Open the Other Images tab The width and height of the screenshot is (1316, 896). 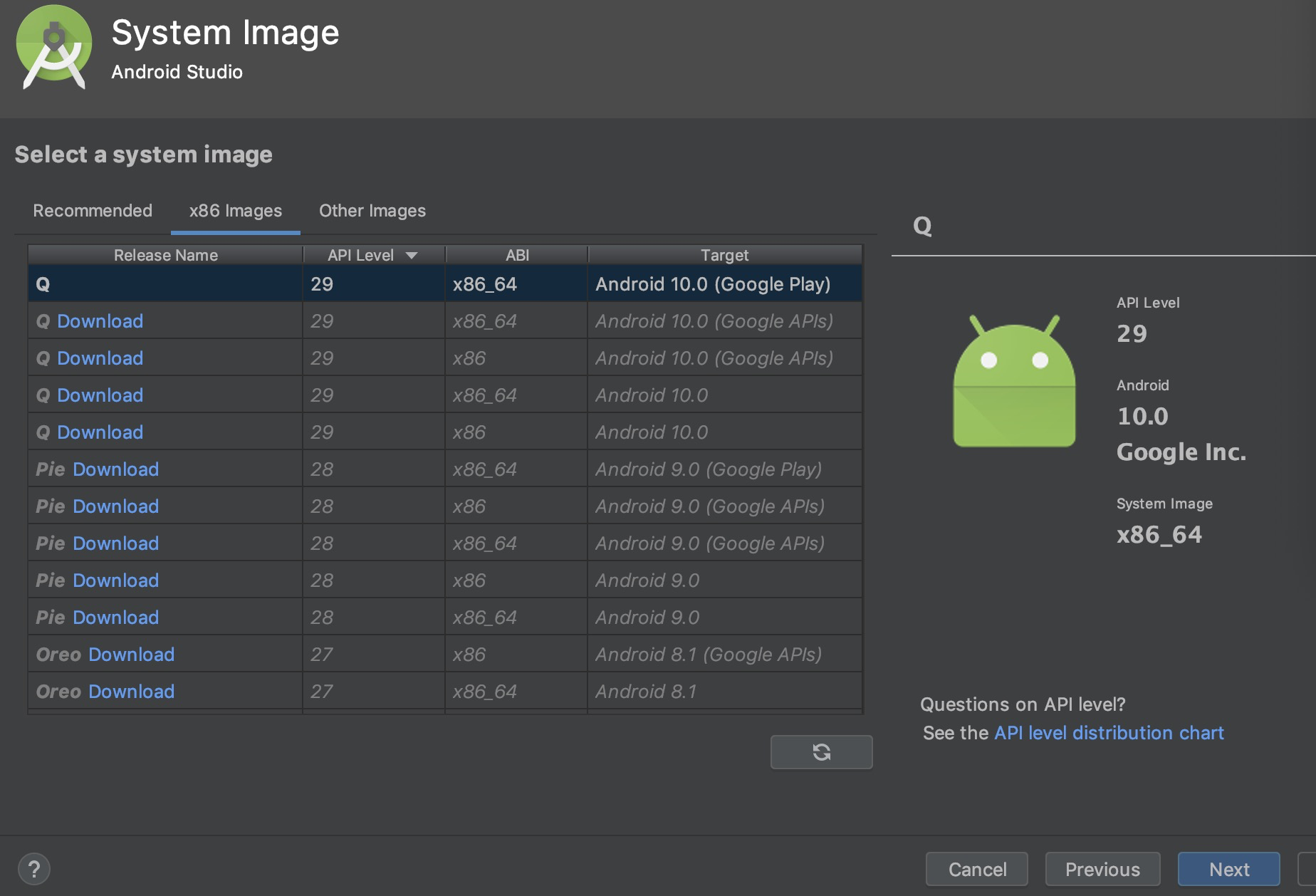click(372, 211)
